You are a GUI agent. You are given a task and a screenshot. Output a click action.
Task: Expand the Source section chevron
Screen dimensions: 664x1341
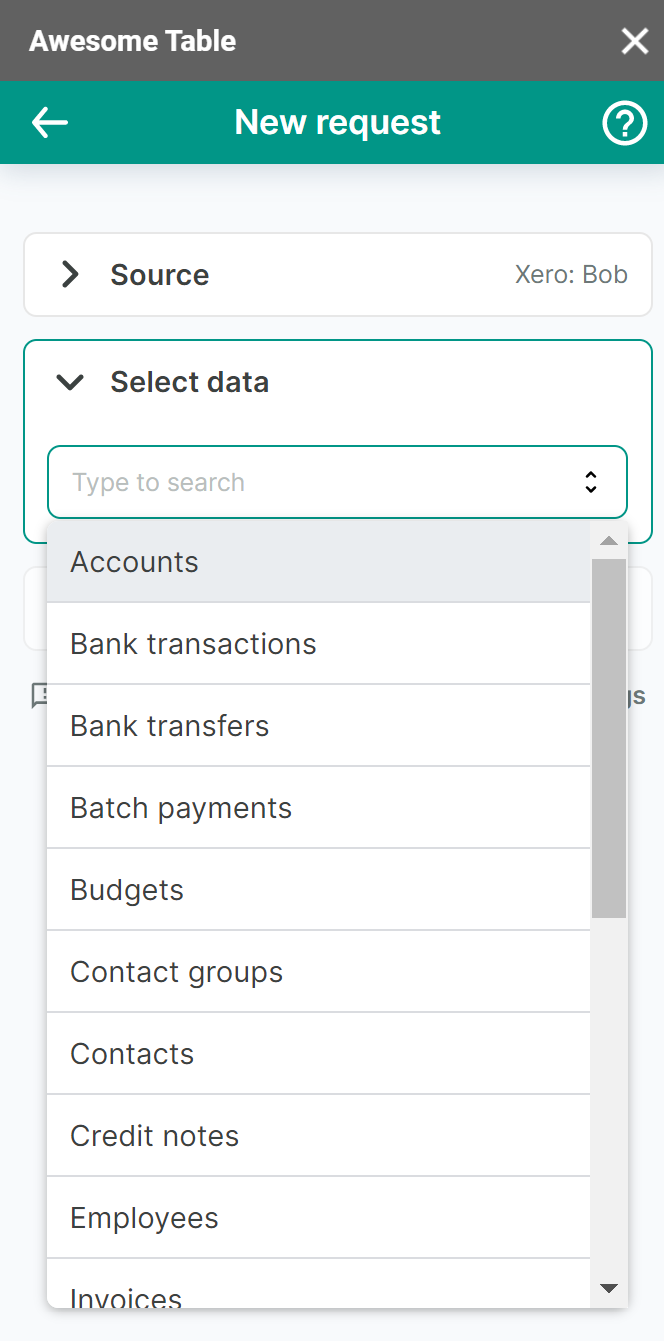click(70, 275)
